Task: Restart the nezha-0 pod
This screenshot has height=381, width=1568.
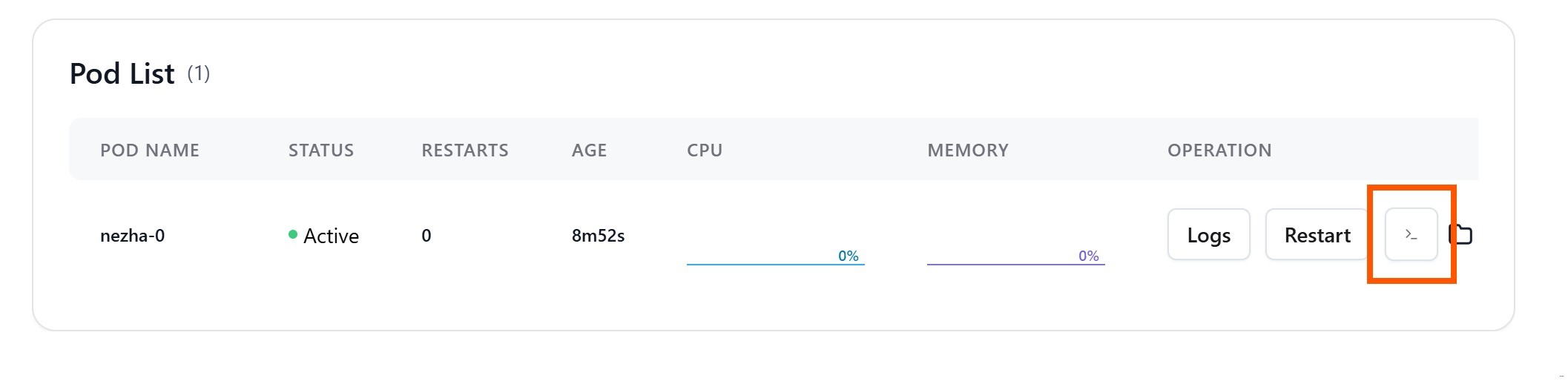Action: [x=1317, y=235]
